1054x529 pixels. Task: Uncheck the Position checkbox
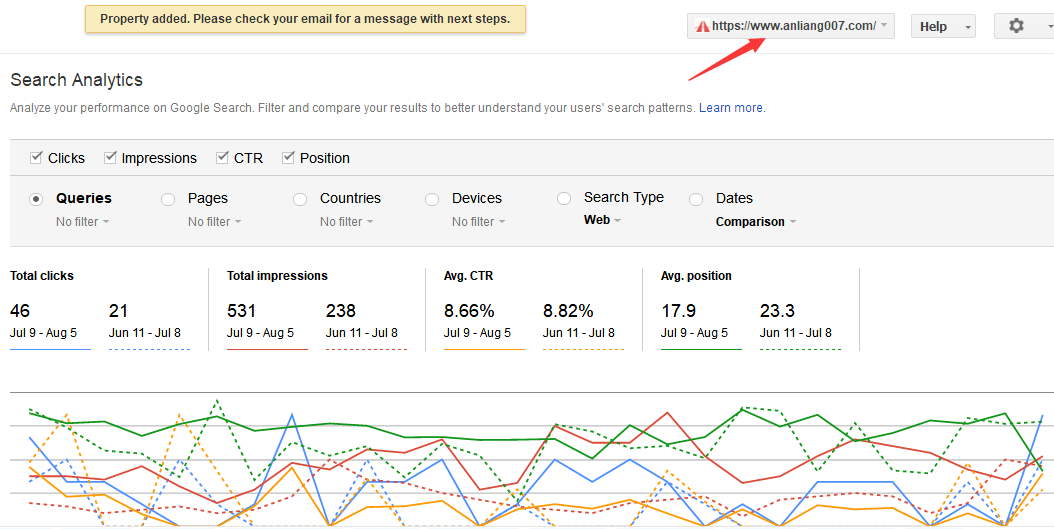[x=288, y=158]
